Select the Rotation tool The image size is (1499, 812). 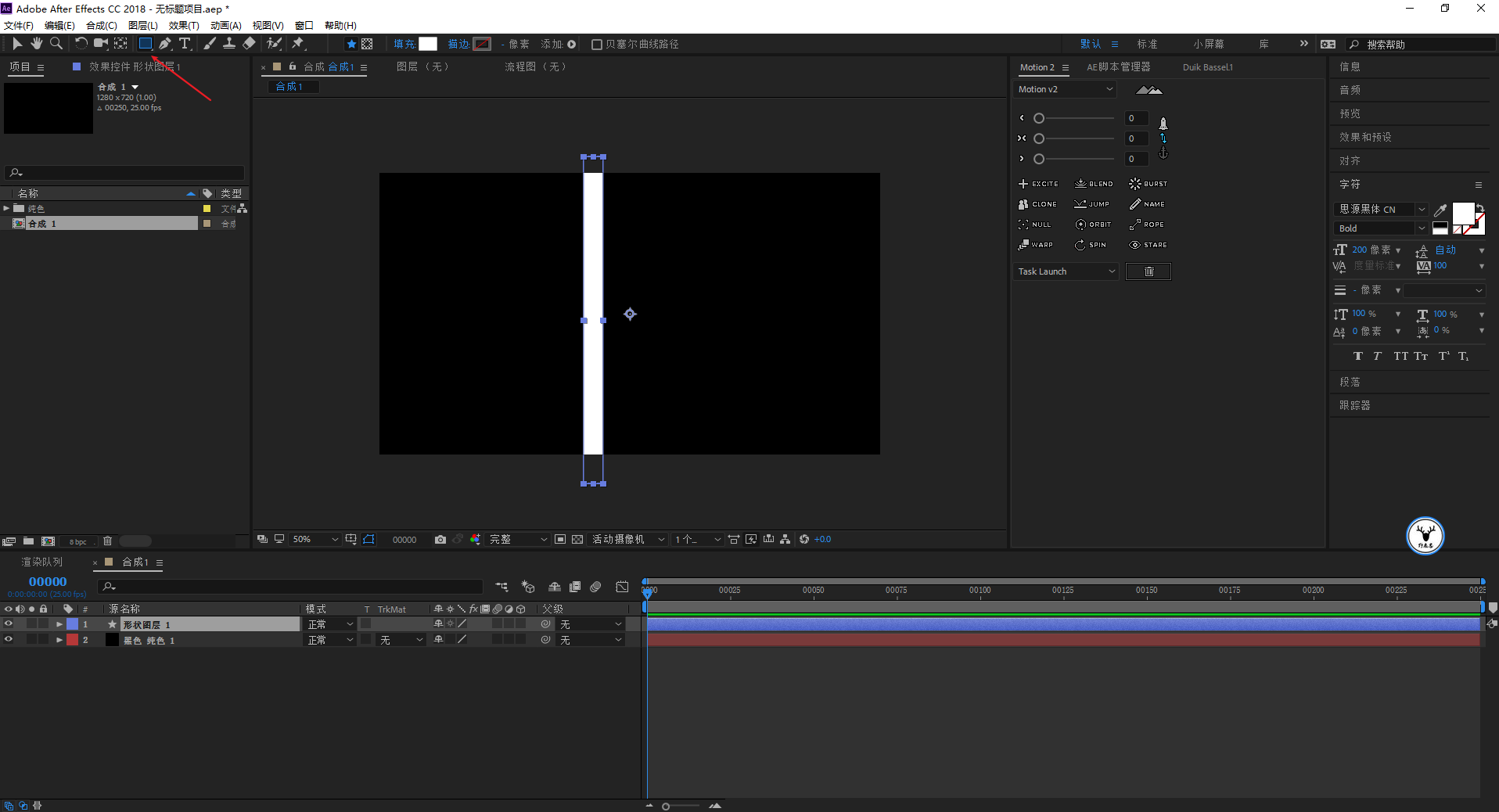pyautogui.click(x=81, y=44)
